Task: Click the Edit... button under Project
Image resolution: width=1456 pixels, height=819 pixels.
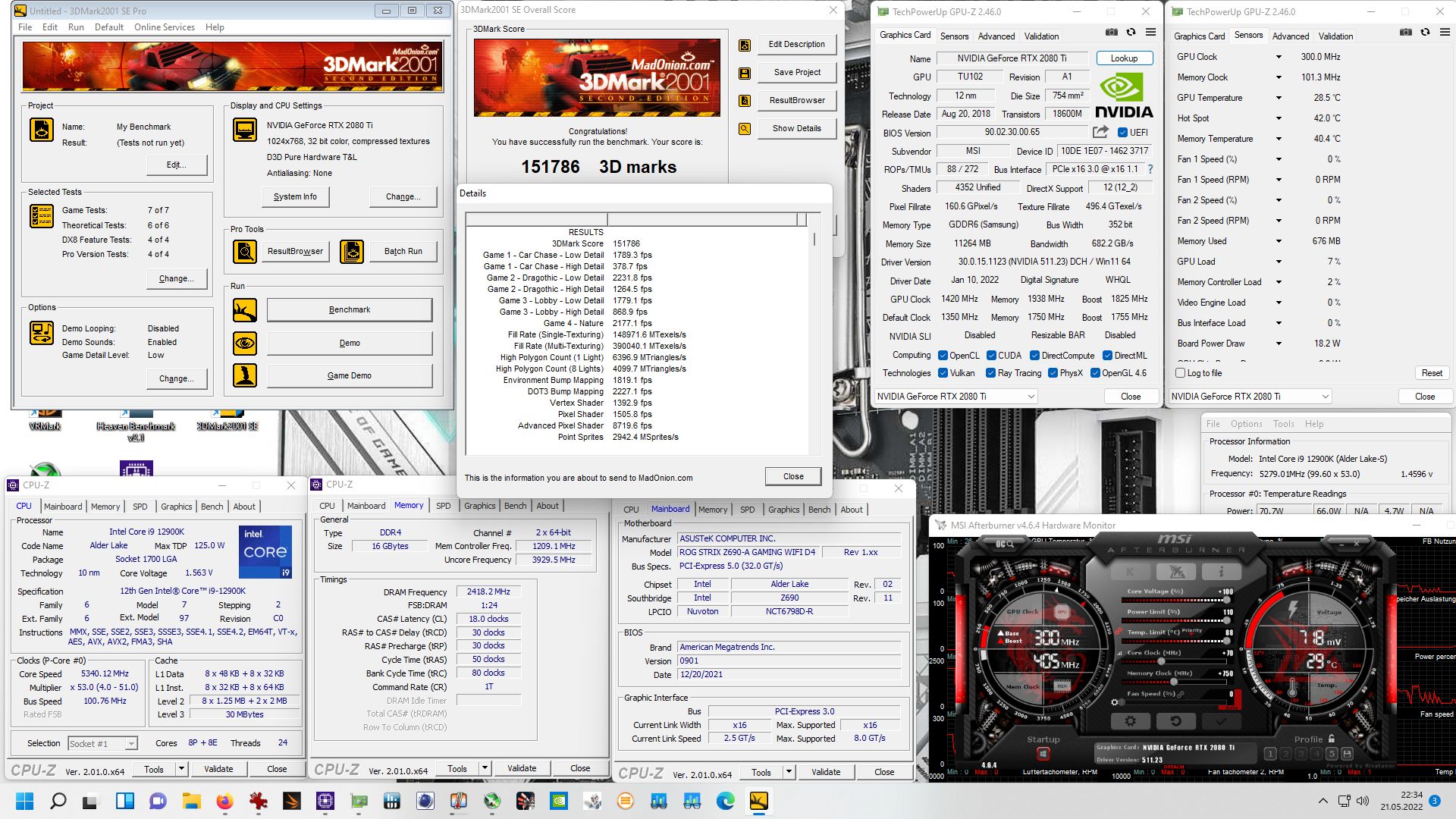Action: (176, 165)
